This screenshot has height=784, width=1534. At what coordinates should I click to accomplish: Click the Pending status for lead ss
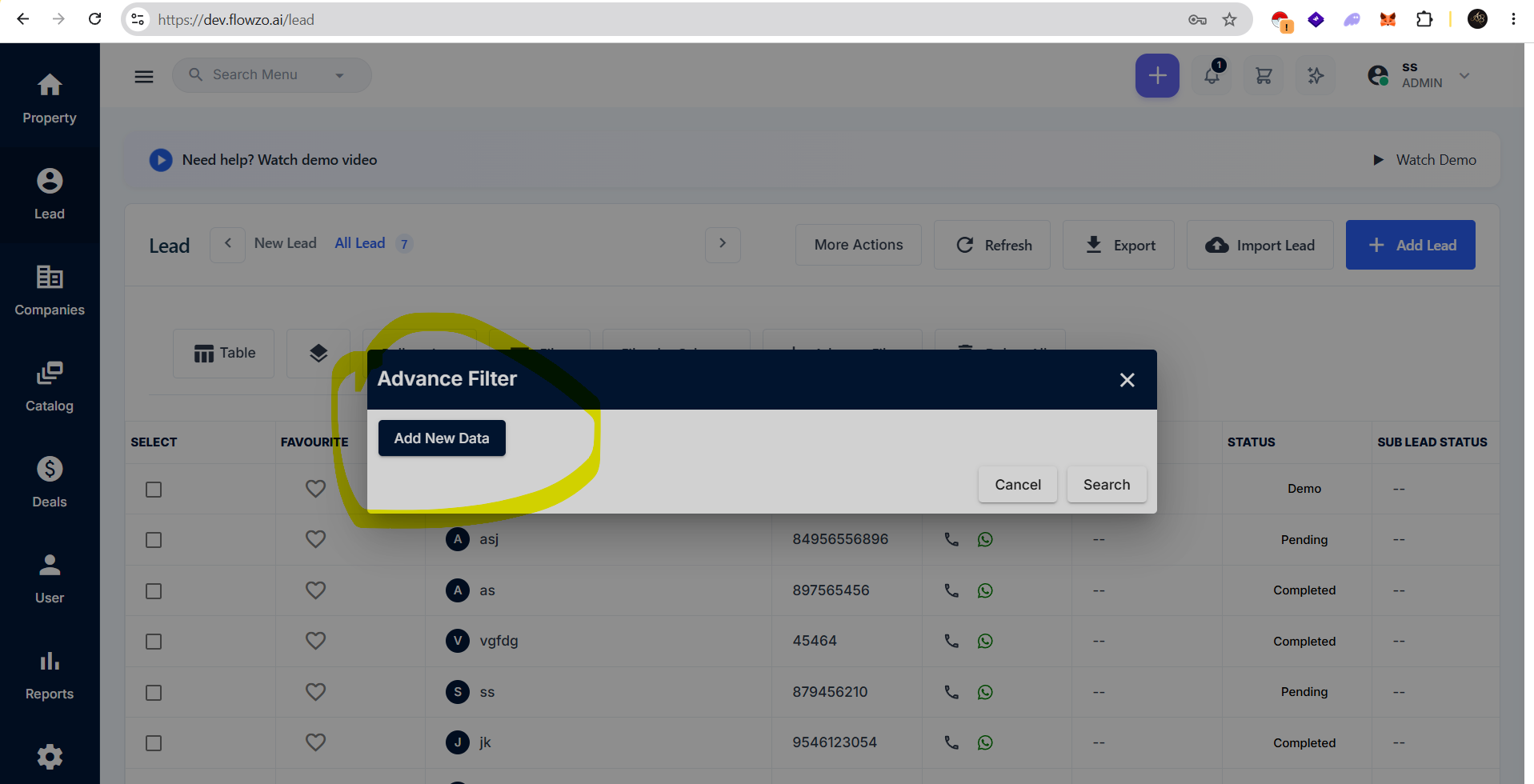(1304, 692)
